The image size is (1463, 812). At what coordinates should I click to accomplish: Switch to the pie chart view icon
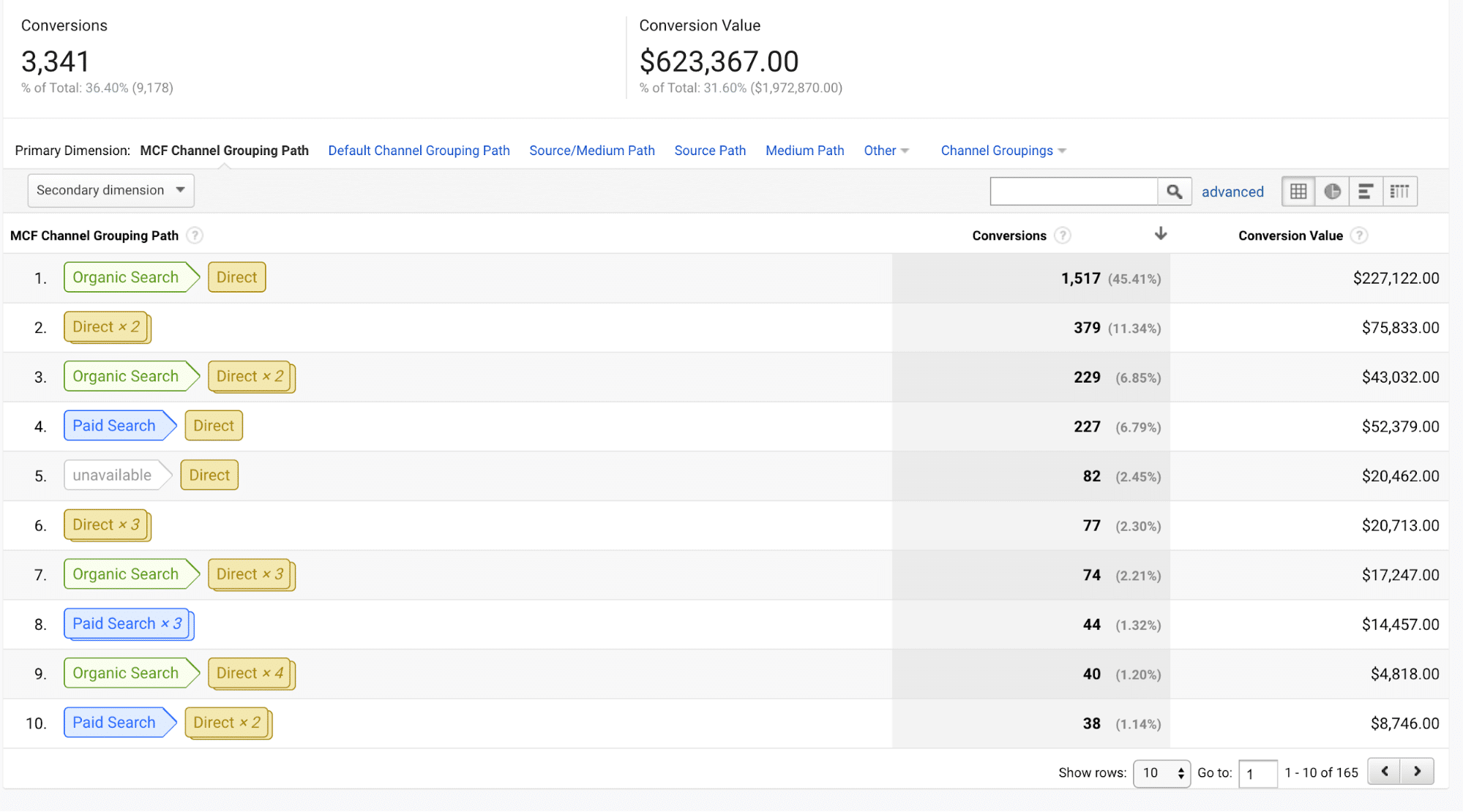coord(1332,191)
